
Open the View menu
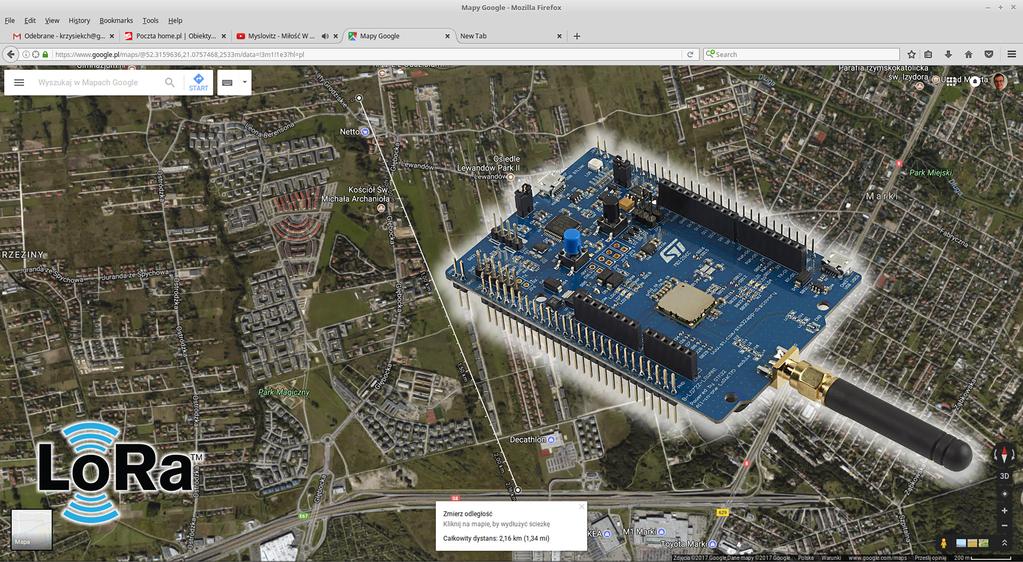[52, 21]
